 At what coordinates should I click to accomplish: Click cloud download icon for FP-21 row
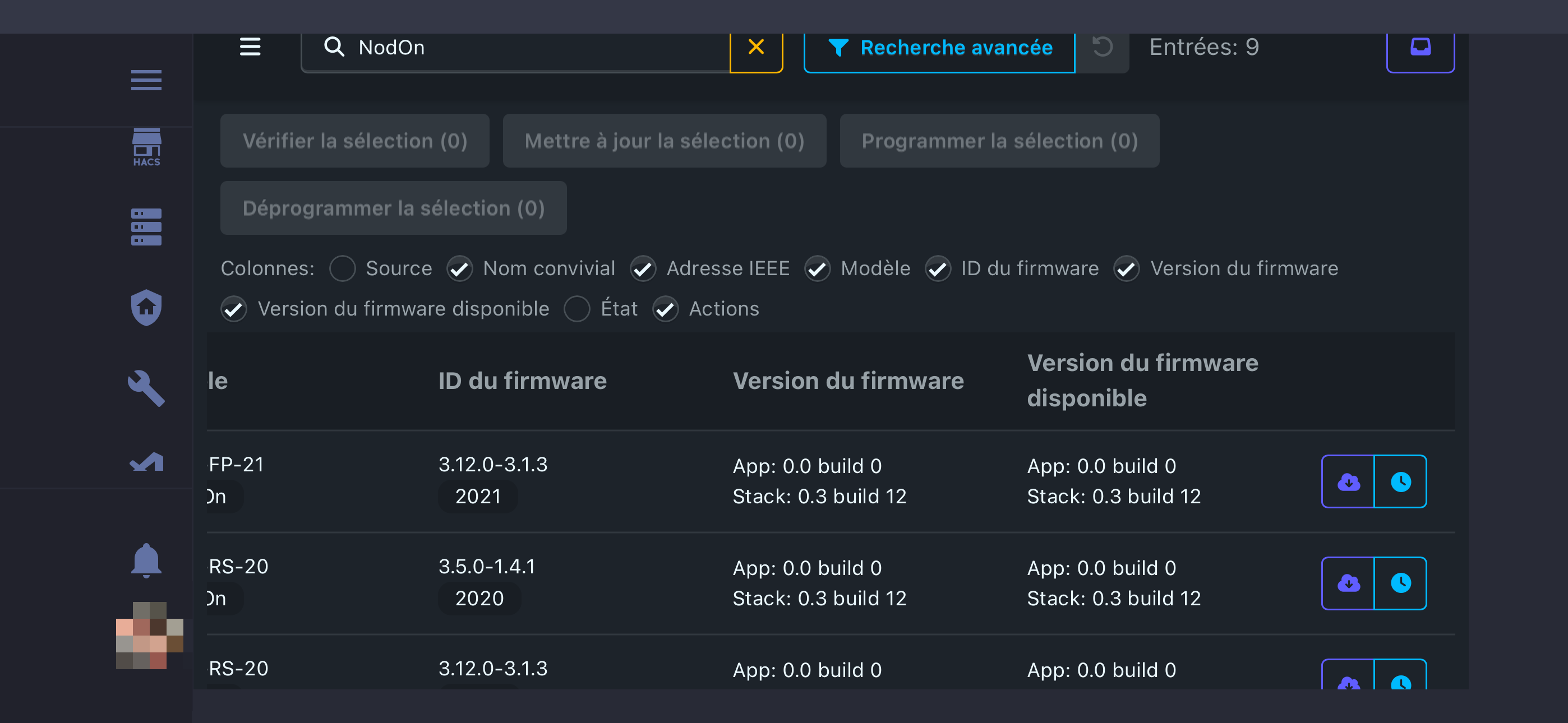(x=1348, y=481)
